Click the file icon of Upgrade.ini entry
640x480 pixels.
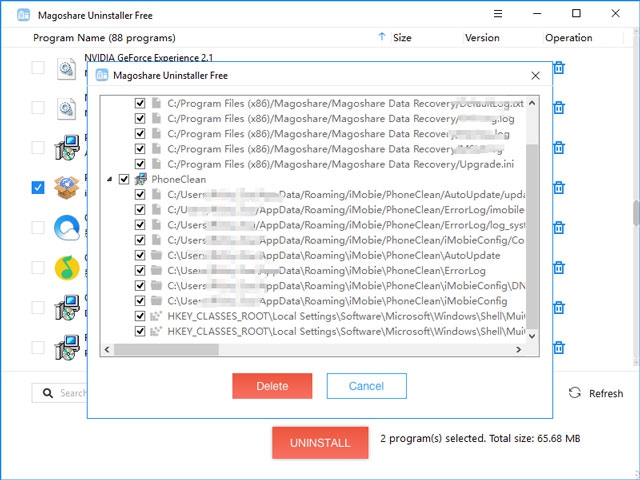[156, 164]
